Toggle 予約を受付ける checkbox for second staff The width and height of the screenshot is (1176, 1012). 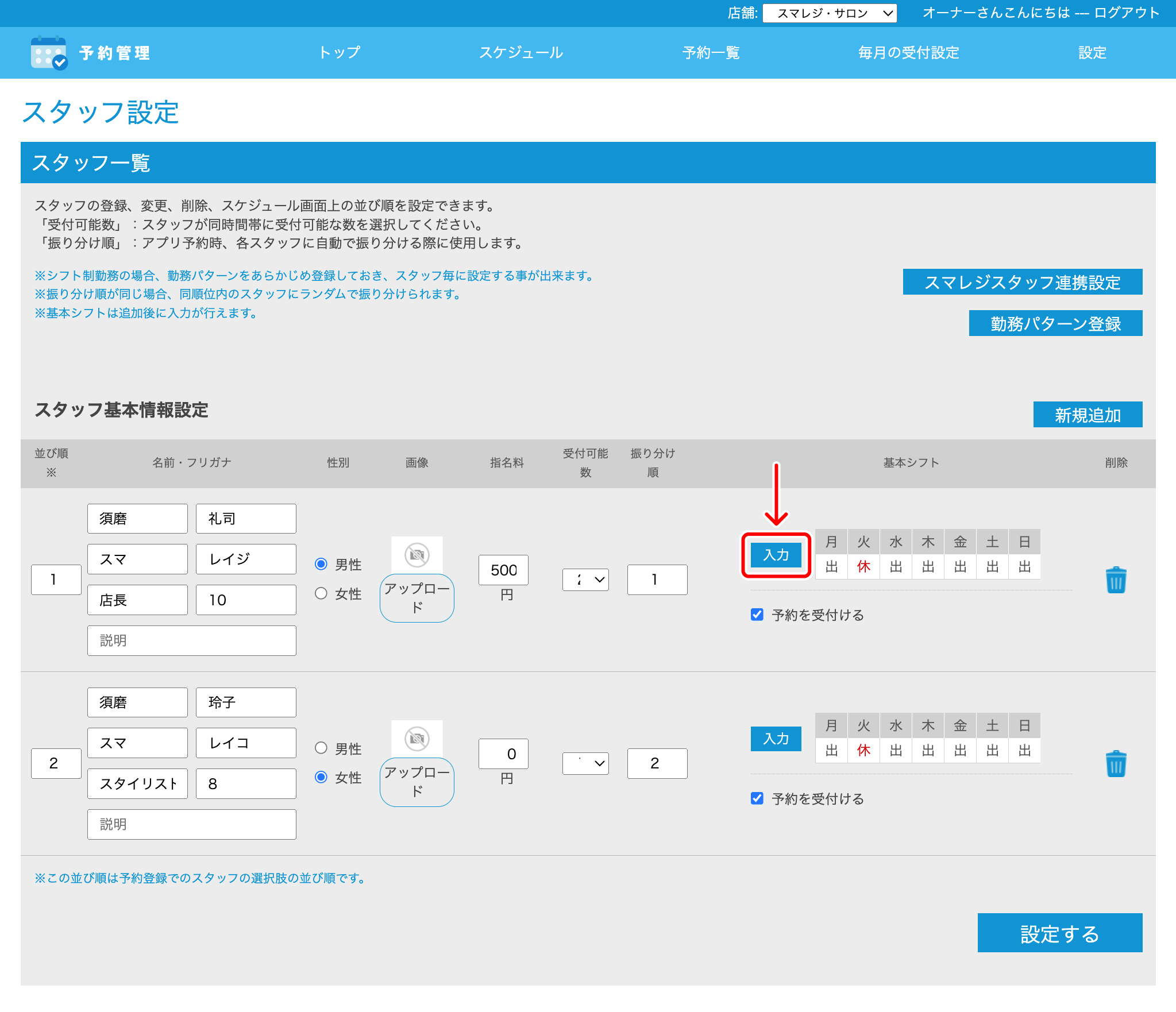757,798
